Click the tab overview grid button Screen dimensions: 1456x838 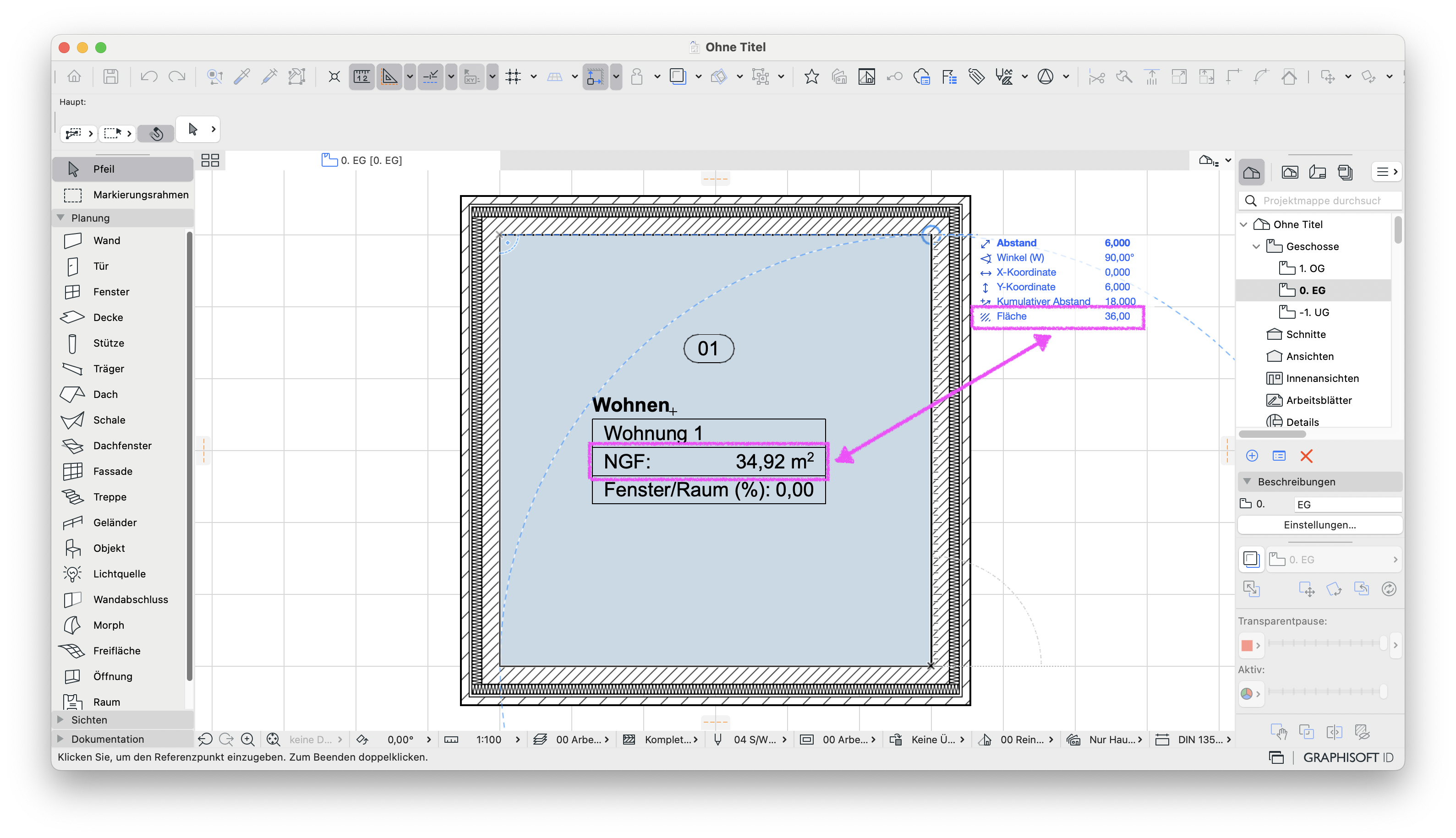(x=210, y=160)
